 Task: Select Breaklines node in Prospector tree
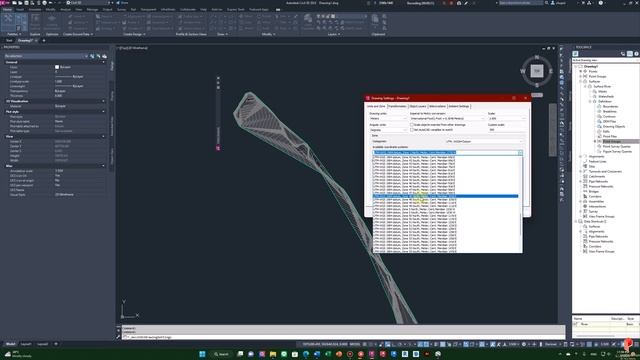click(x=609, y=111)
